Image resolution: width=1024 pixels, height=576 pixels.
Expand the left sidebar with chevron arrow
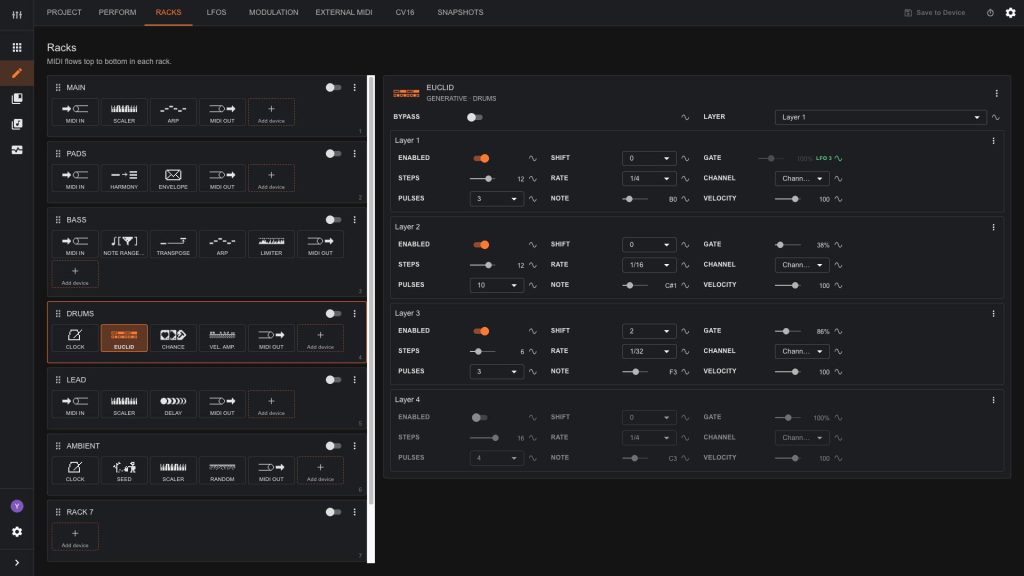tap(17, 562)
